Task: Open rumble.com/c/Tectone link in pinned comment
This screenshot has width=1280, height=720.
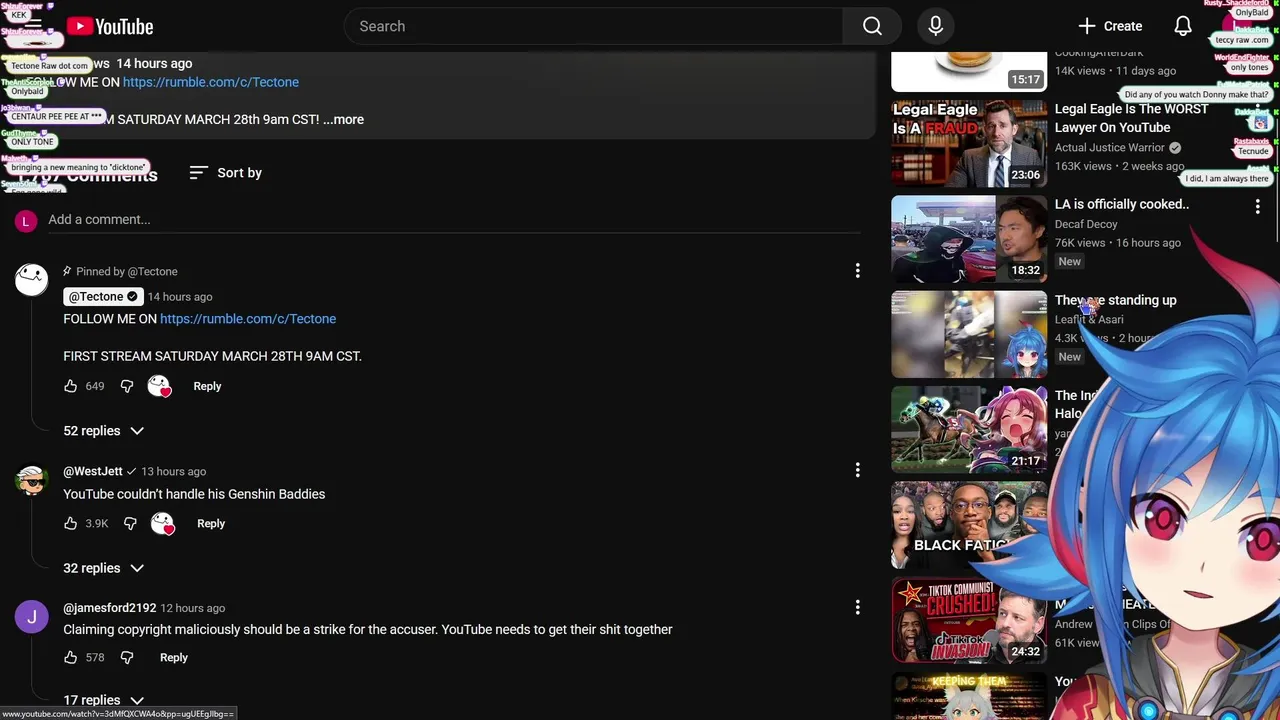Action: point(248,319)
